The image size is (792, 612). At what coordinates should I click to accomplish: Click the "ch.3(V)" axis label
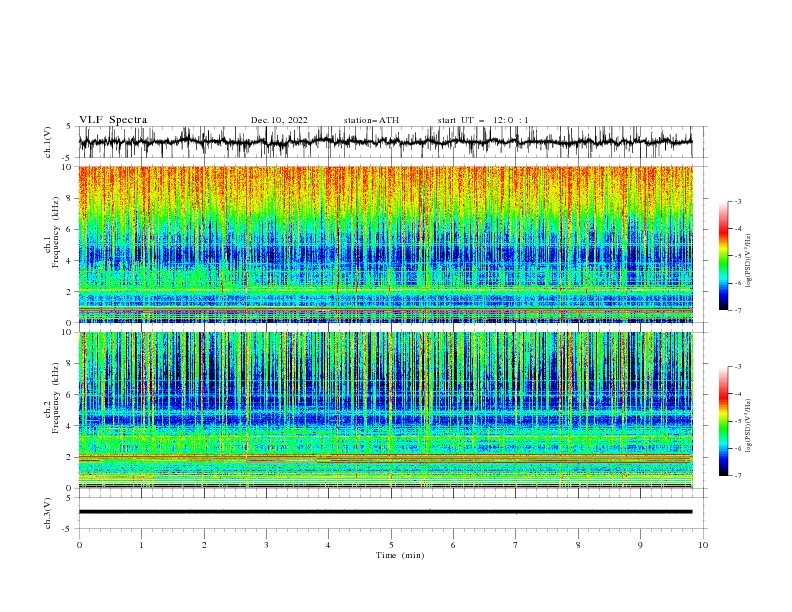(48, 513)
